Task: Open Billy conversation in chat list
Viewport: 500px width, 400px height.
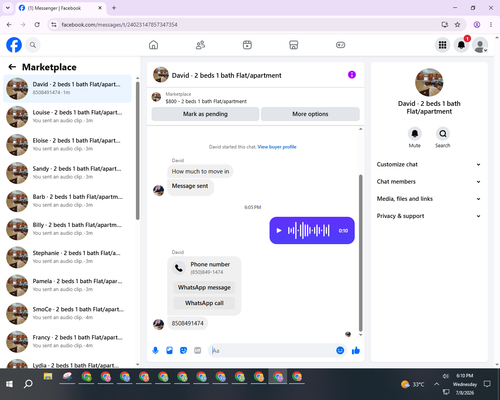Action: click(x=67, y=229)
